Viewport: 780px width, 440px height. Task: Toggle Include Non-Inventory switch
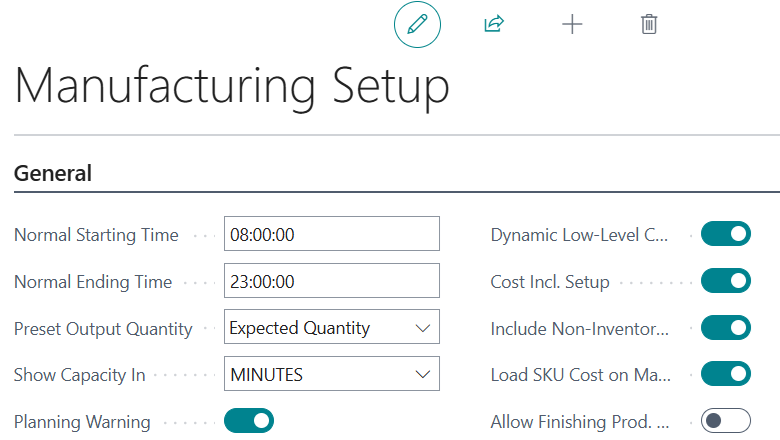click(x=725, y=328)
